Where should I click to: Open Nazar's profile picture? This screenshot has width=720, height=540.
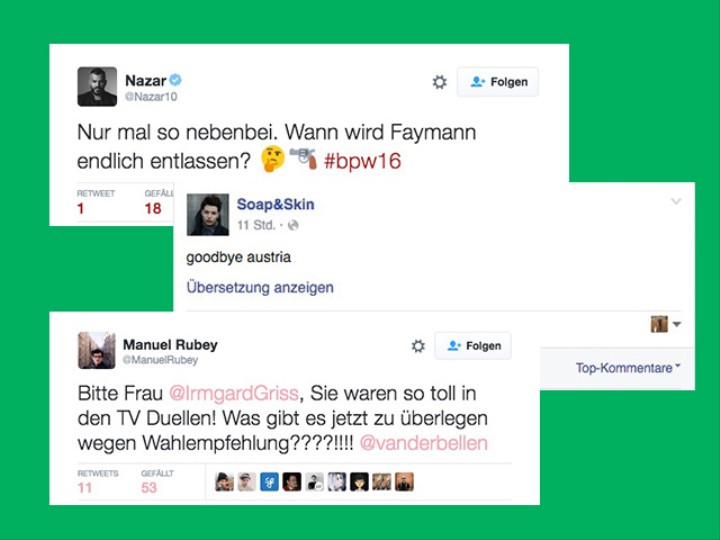[97, 86]
